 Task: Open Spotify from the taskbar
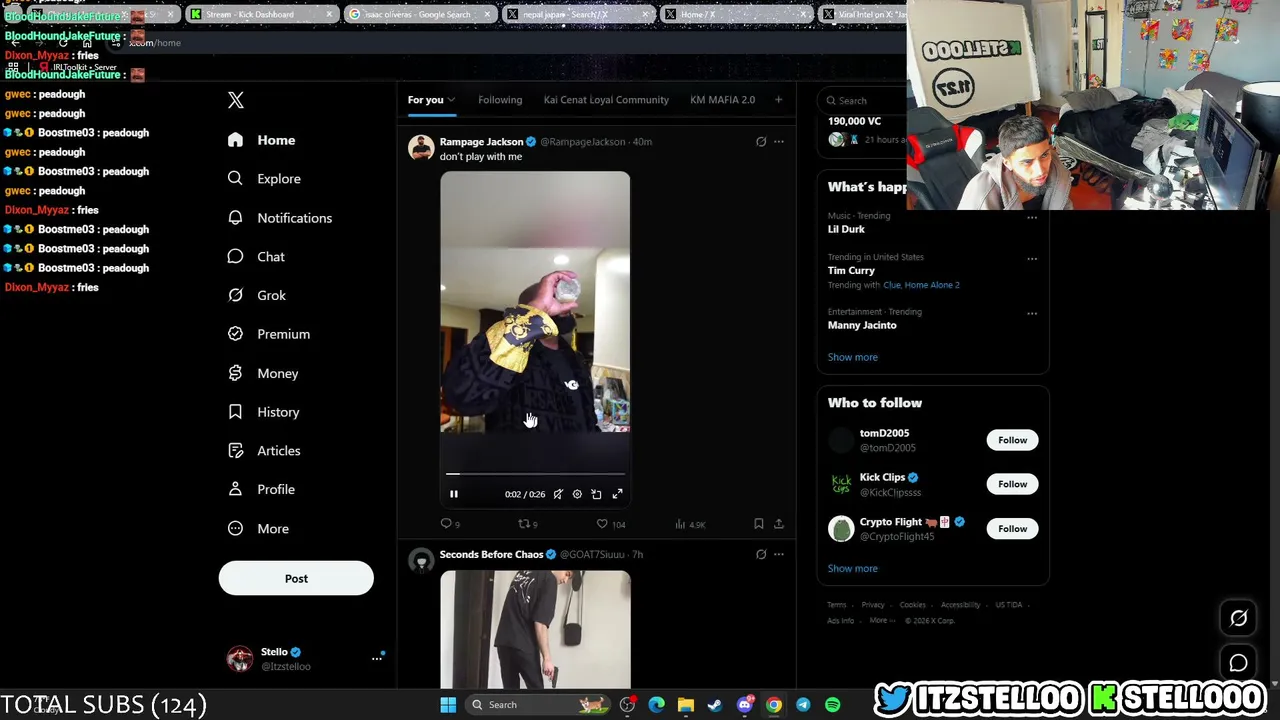[832, 705]
